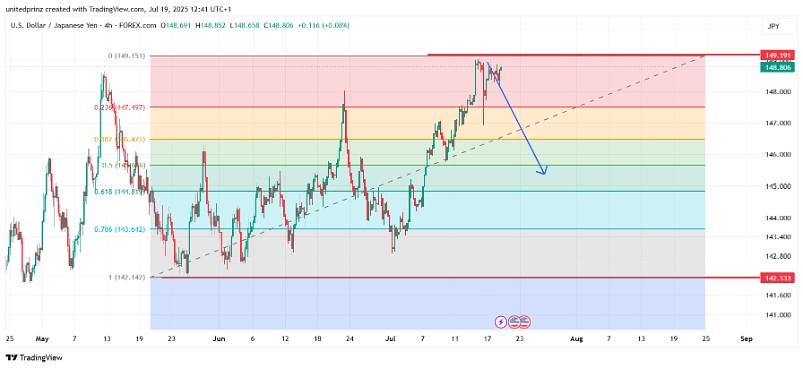803x368 pixels.
Task: Click the low value L148.658
Action: pyautogui.click(x=244, y=25)
